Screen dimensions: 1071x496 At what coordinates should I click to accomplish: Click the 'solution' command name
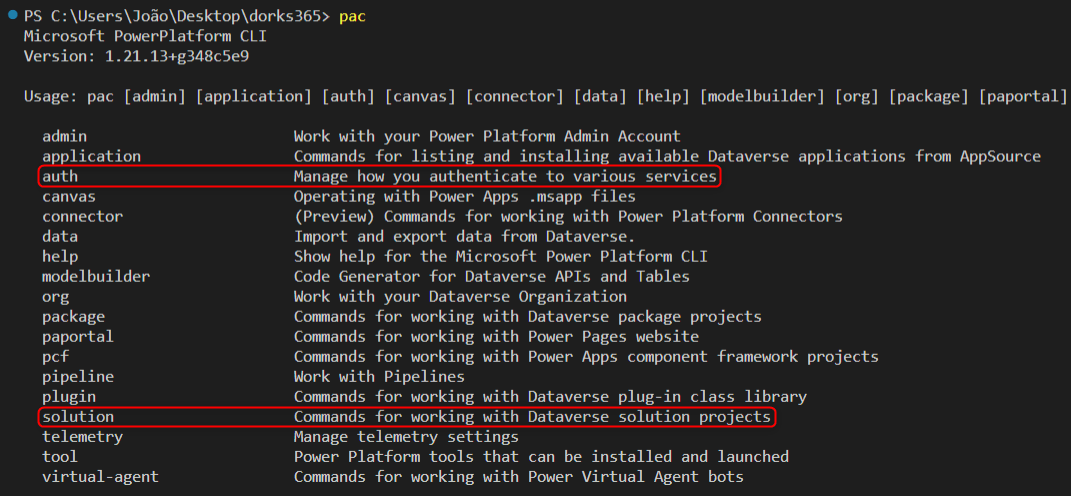point(78,417)
